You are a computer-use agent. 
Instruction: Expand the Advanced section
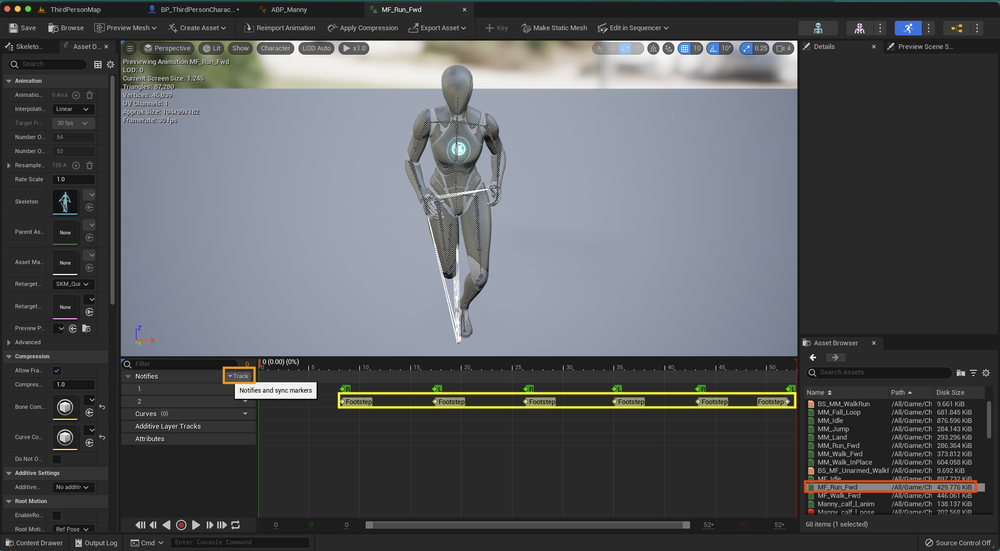[x=28, y=342]
